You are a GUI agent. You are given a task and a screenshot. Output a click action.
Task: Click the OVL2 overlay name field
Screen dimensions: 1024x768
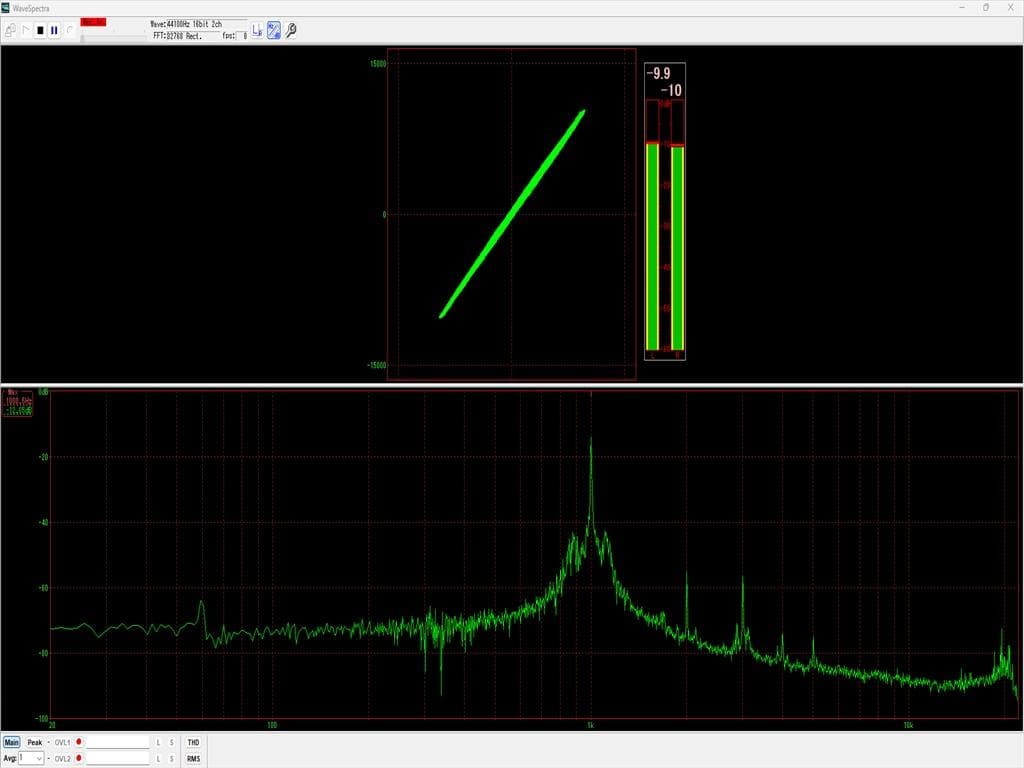[117, 759]
